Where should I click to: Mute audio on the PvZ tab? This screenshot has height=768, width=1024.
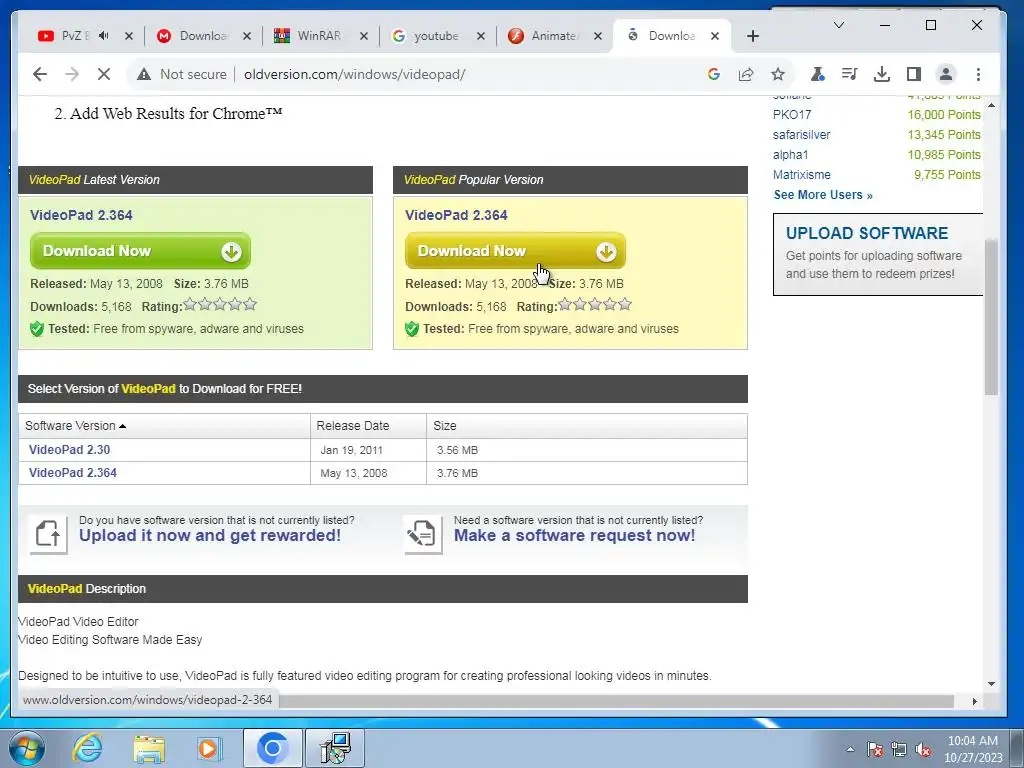click(104, 36)
